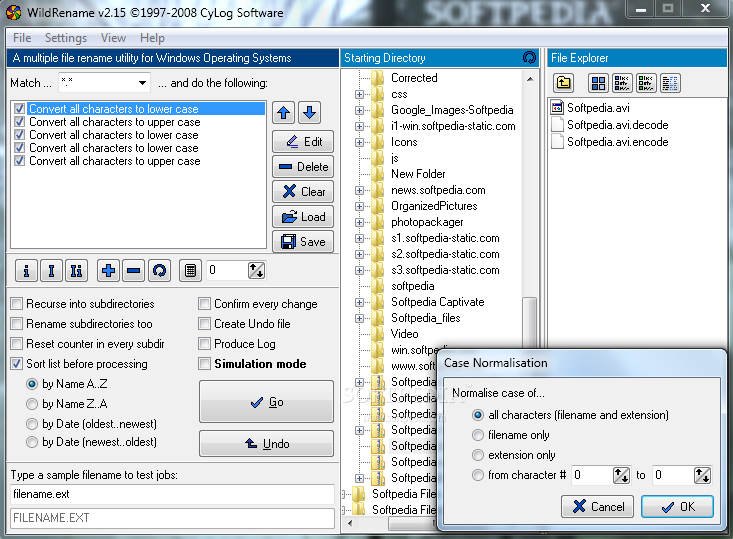Expand the Google_Images-Softpedia folder
Viewport: 733px width, 539px height.
[x=359, y=110]
